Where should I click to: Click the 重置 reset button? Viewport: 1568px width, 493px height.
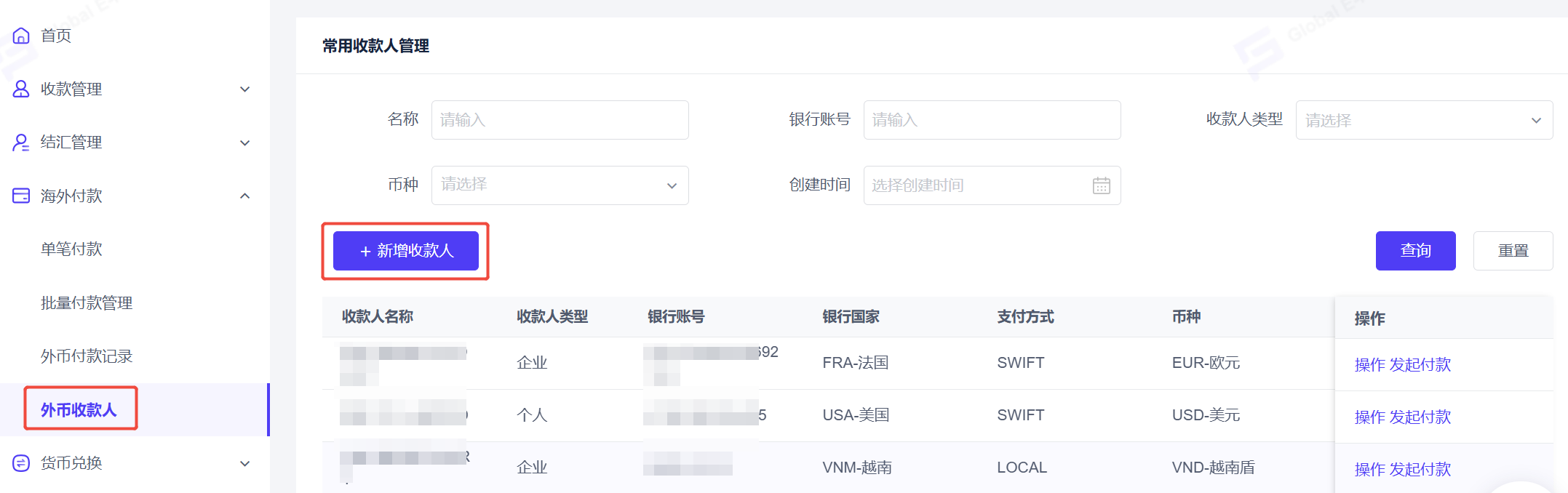[1513, 251]
